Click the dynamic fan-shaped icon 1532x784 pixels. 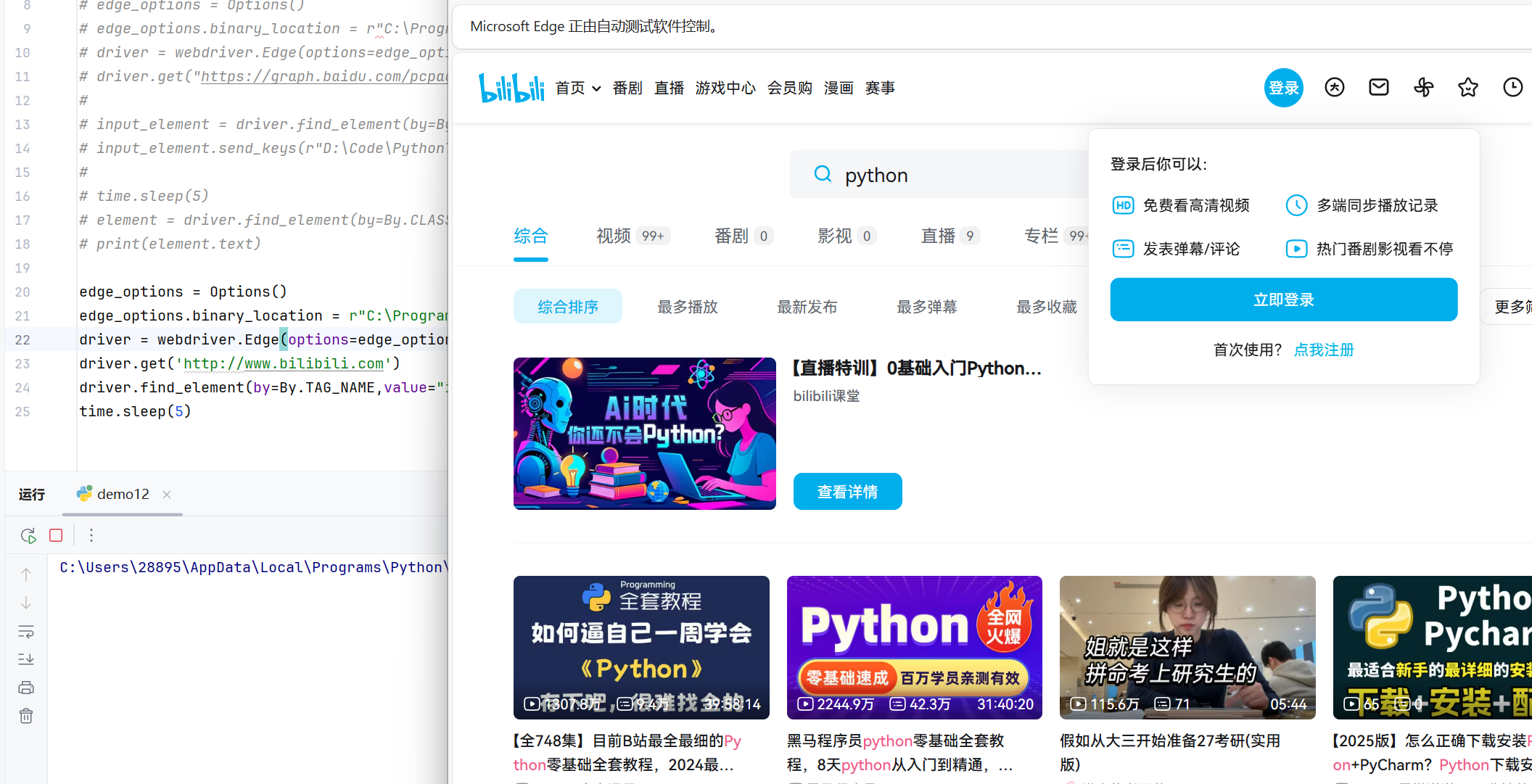(1423, 88)
